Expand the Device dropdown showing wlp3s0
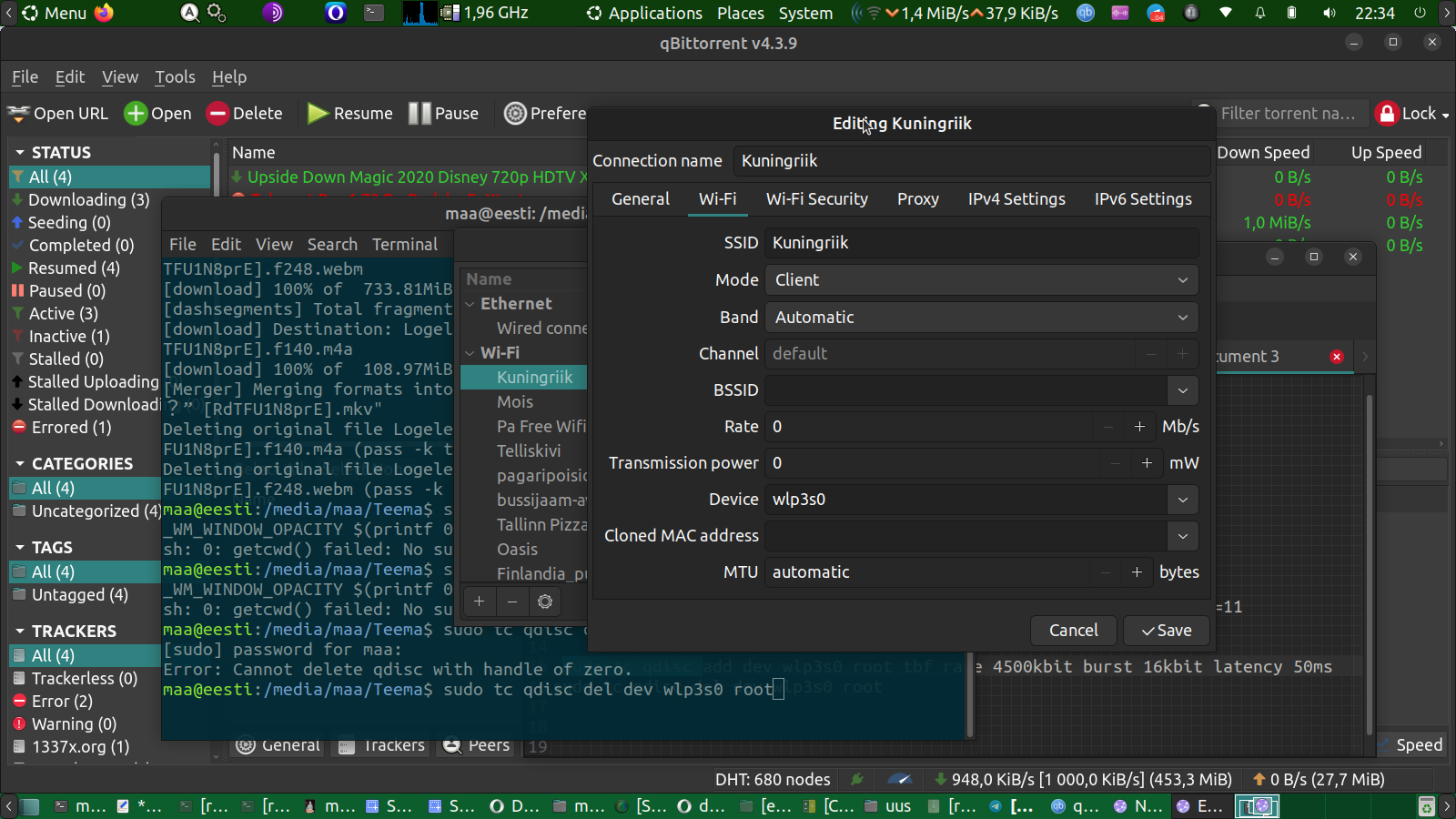The height and width of the screenshot is (819, 1456). (1182, 500)
